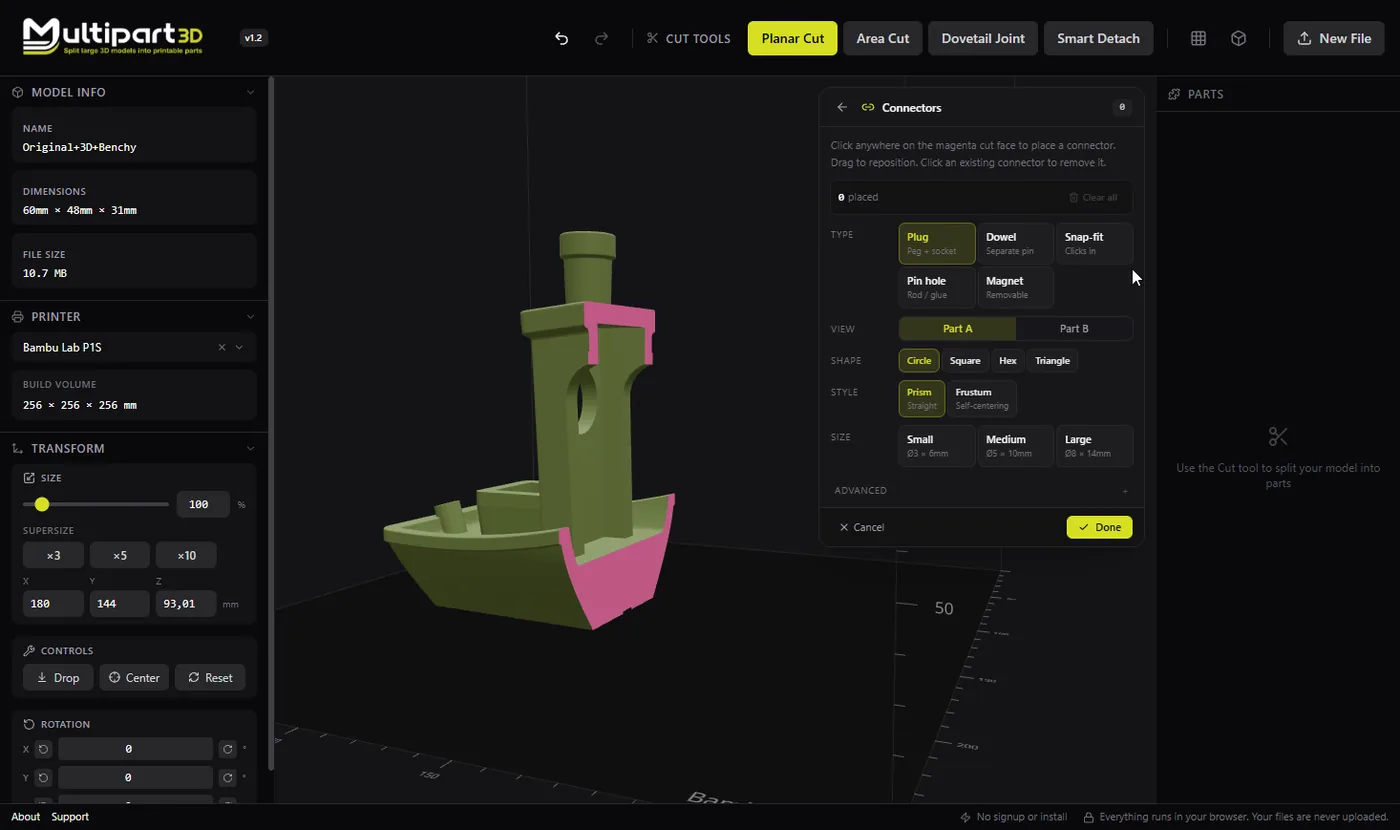Reset the model transform
The width and height of the screenshot is (1400, 830).
tap(210, 677)
